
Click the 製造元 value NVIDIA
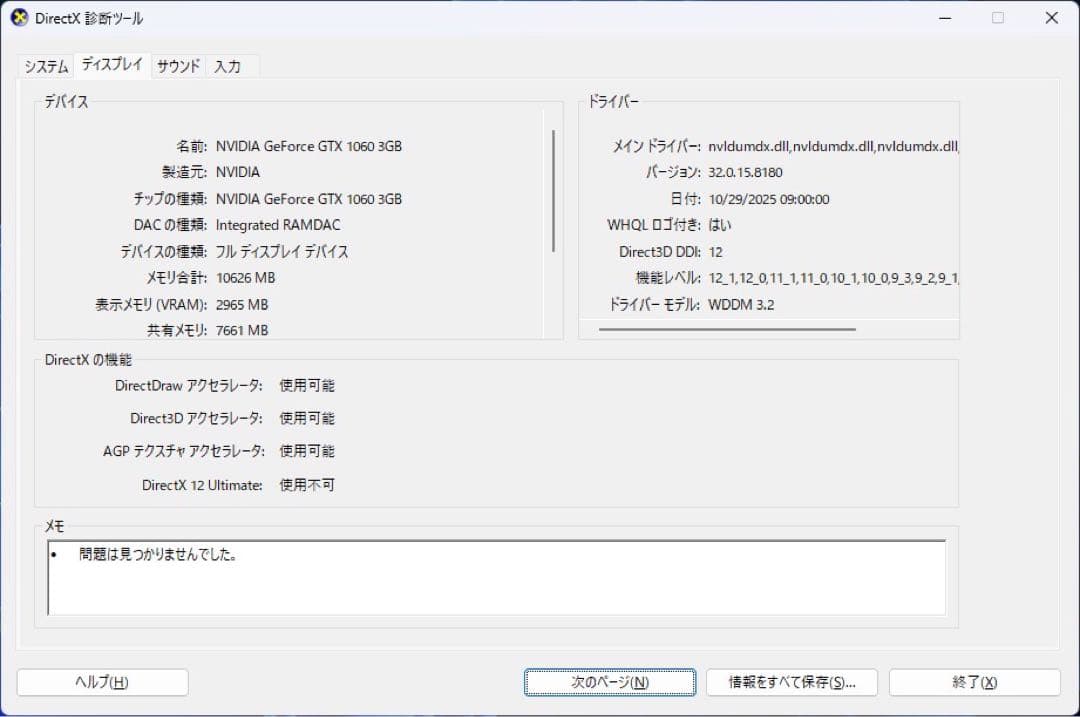point(238,172)
